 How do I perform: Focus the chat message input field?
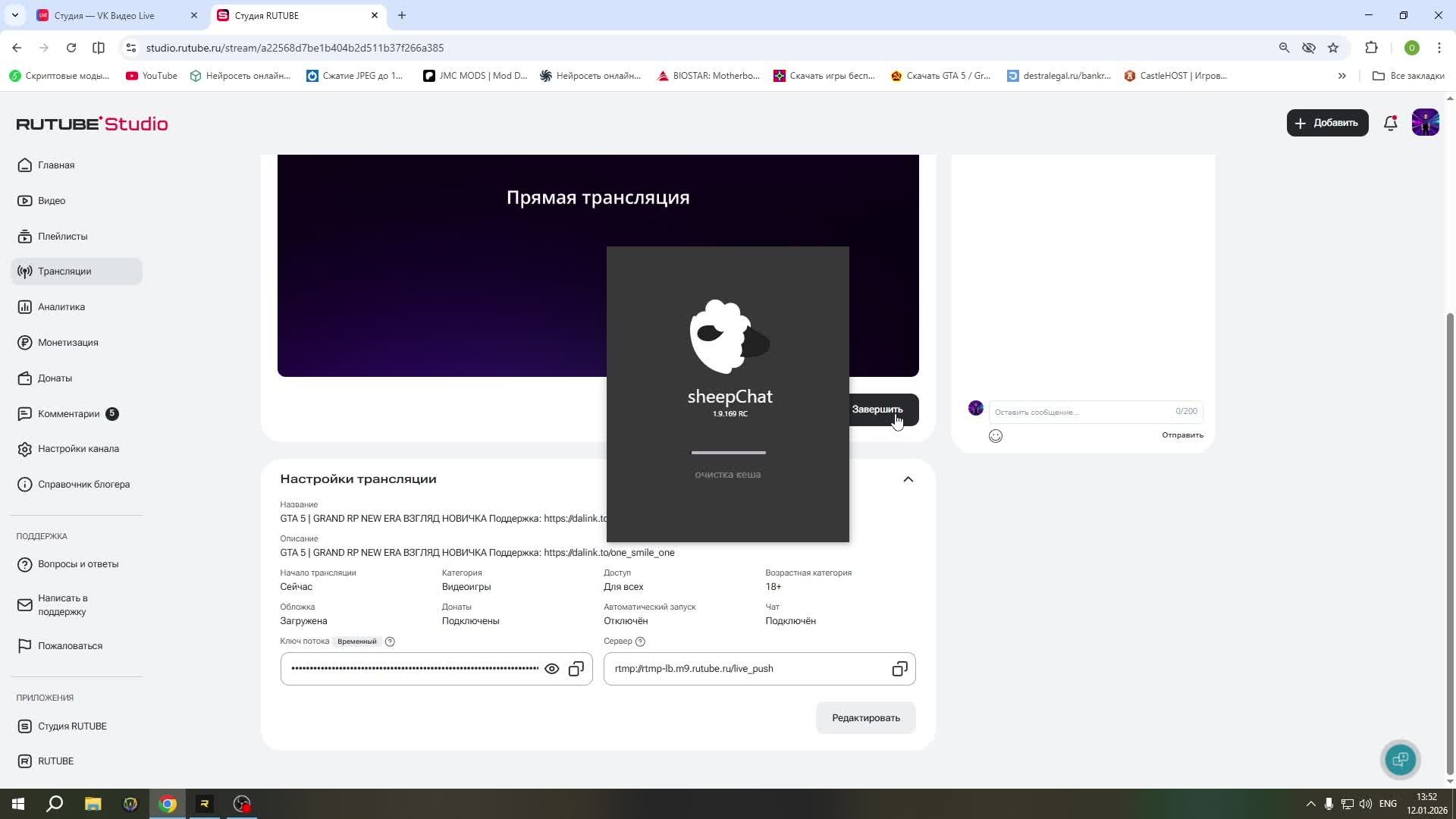tap(1081, 412)
